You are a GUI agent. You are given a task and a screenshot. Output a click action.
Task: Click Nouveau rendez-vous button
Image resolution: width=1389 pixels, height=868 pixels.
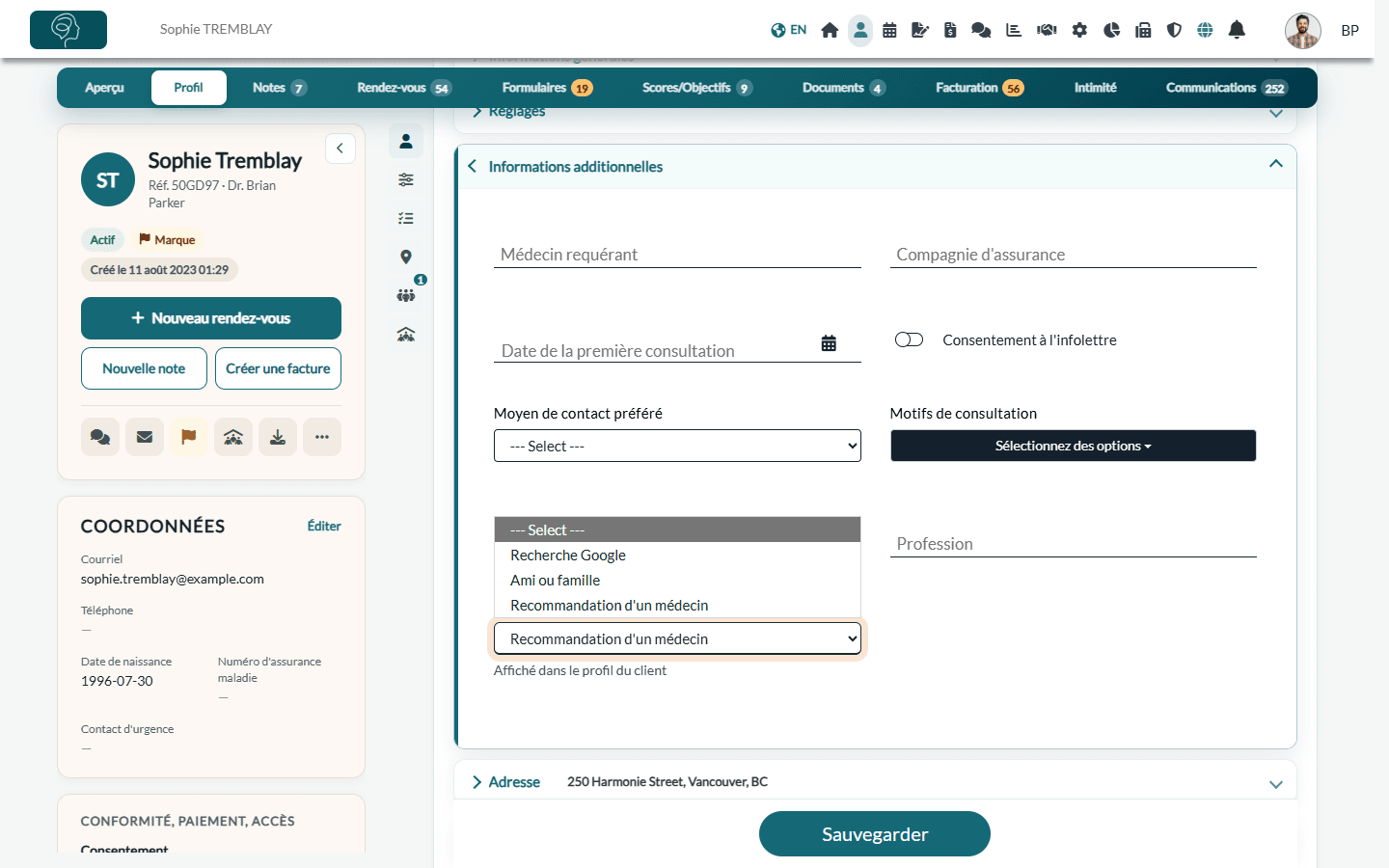click(x=211, y=318)
